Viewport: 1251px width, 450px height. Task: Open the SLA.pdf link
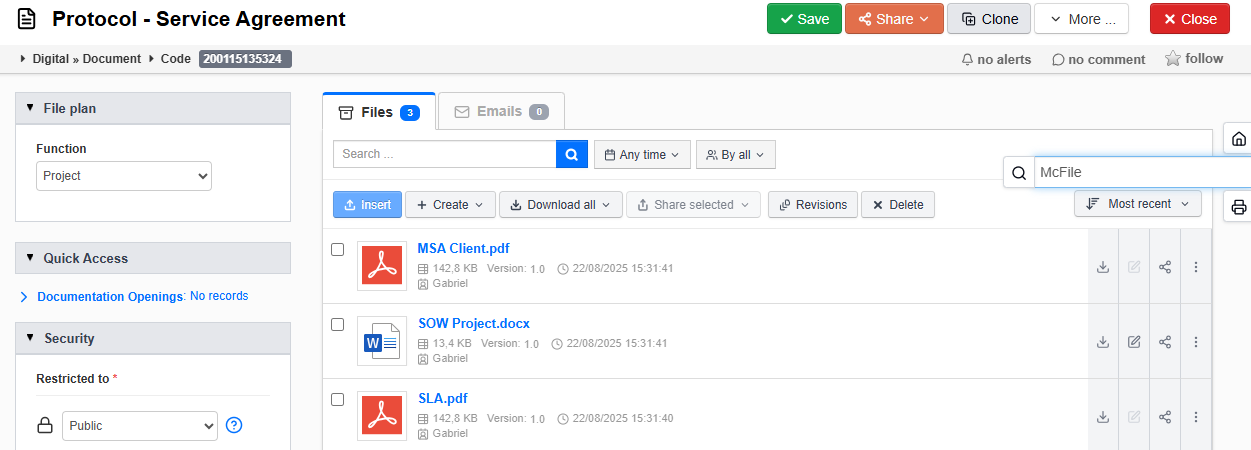coord(443,398)
